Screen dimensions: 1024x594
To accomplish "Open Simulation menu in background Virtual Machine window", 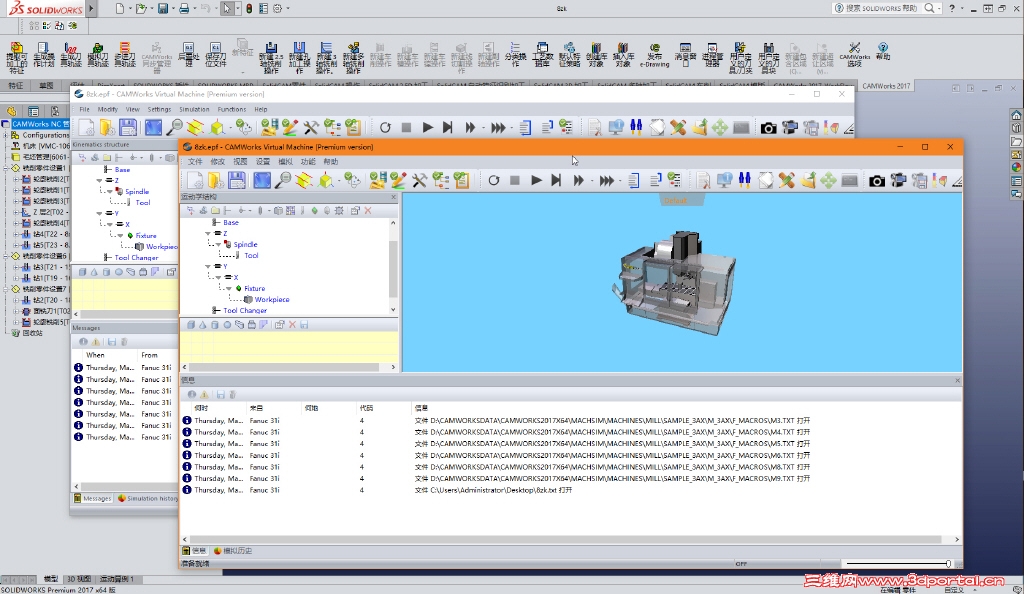I will [x=194, y=110].
